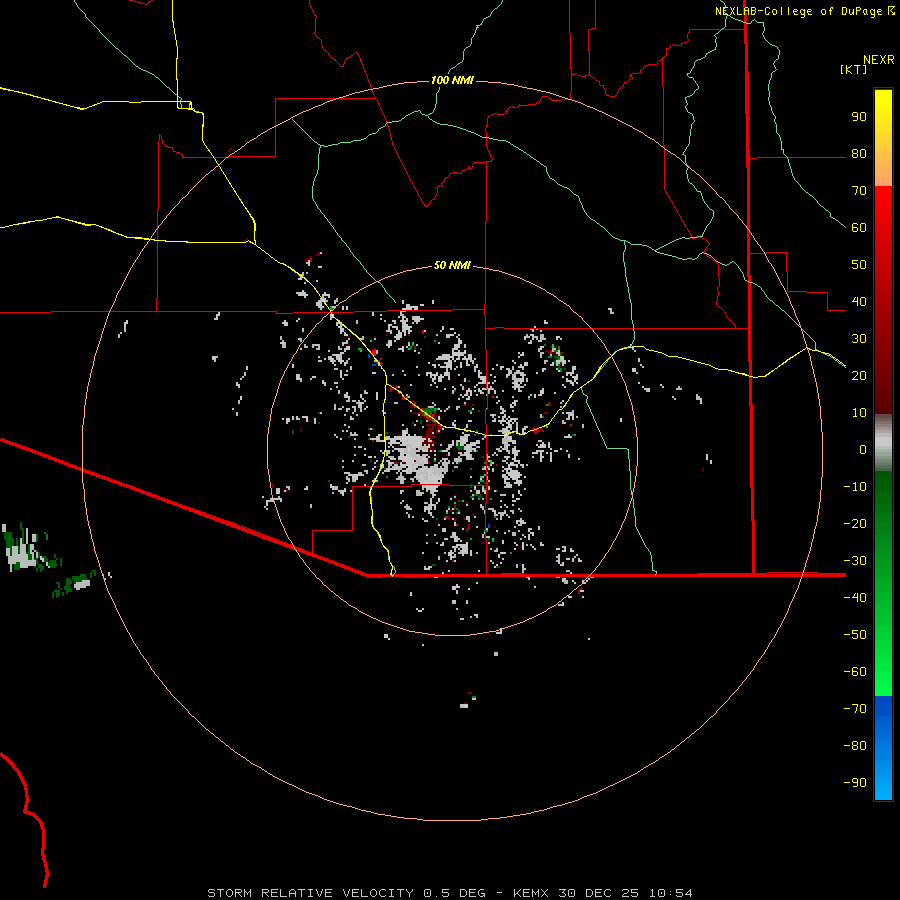Click the -50 value on the velocity scale
The height and width of the screenshot is (900, 900).
tap(855, 635)
